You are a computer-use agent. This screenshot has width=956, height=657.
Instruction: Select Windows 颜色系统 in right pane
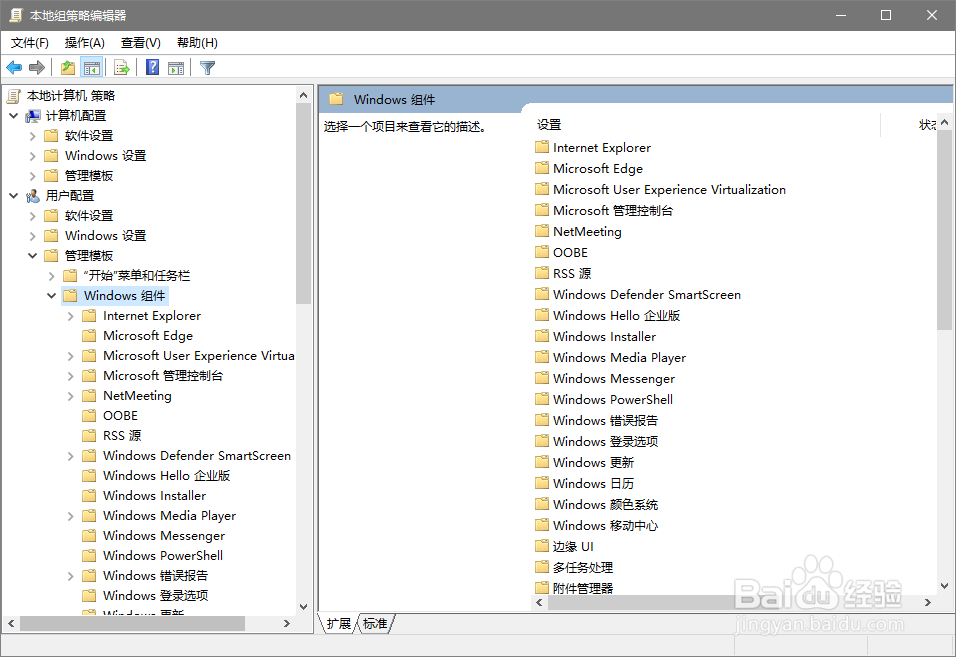[x=605, y=504]
